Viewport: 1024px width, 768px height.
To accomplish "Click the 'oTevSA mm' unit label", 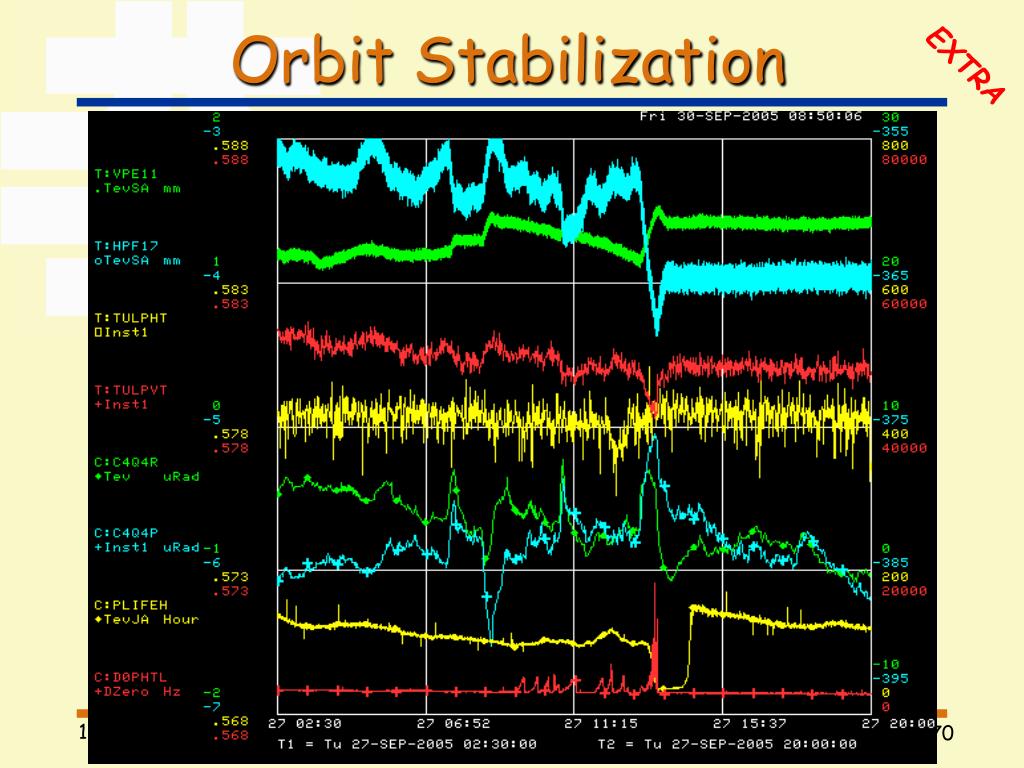I will coord(137,261).
